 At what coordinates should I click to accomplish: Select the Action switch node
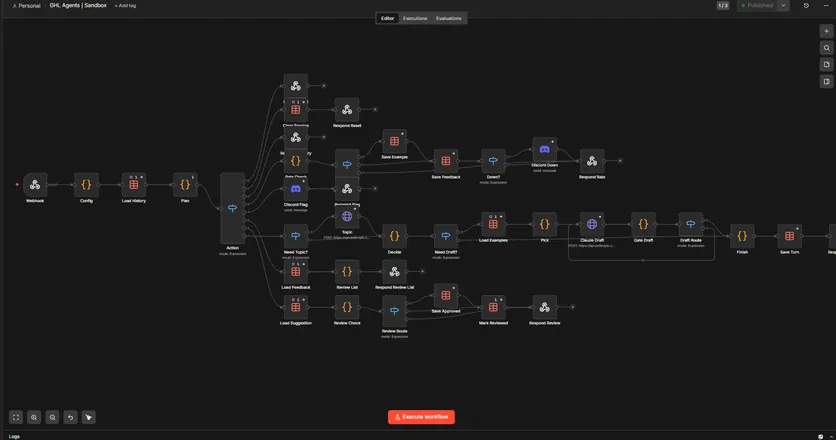[x=232, y=208]
